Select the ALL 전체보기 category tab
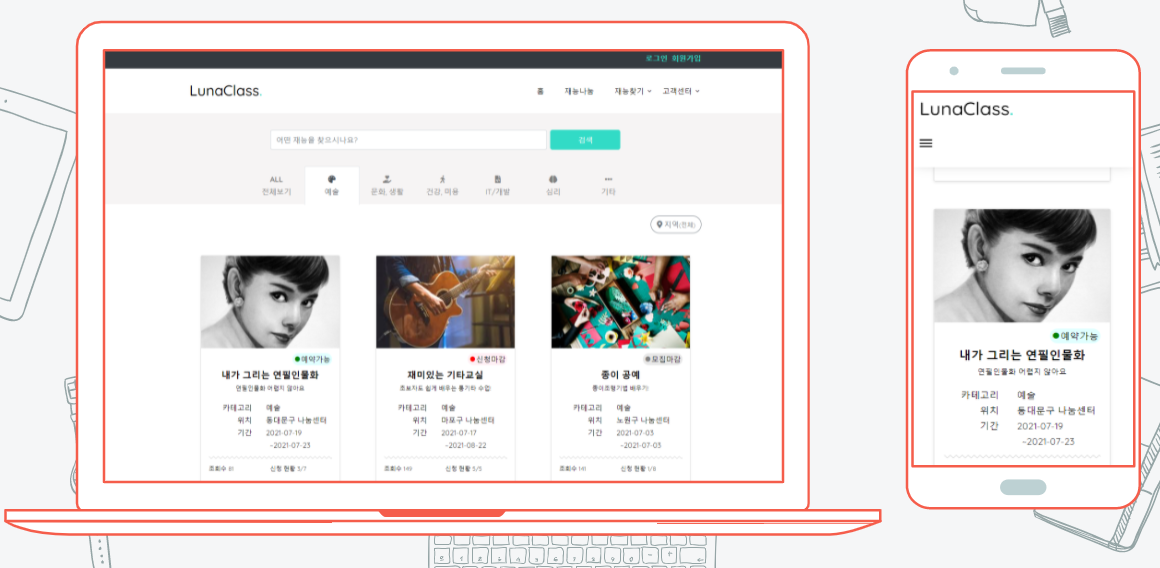The width and height of the screenshot is (1160, 568). [276, 186]
